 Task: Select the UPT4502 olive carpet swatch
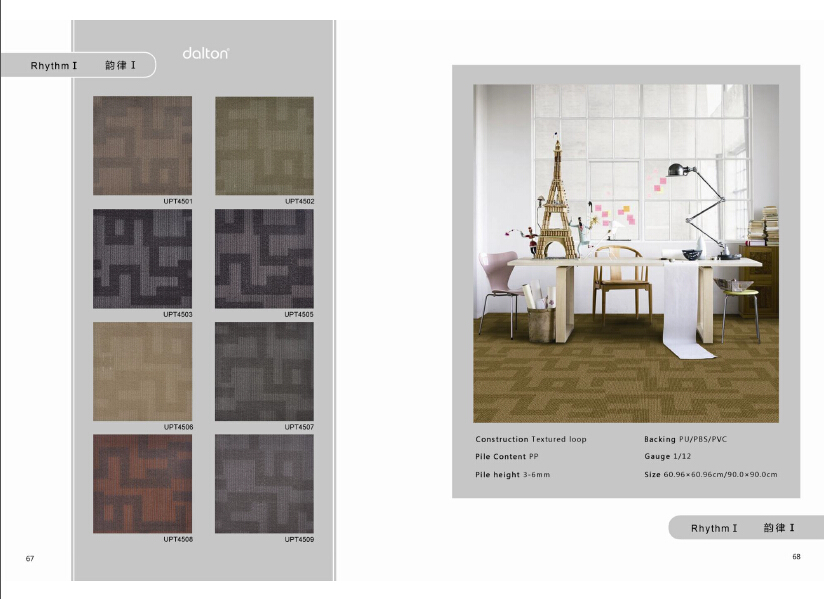pos(264,145)
